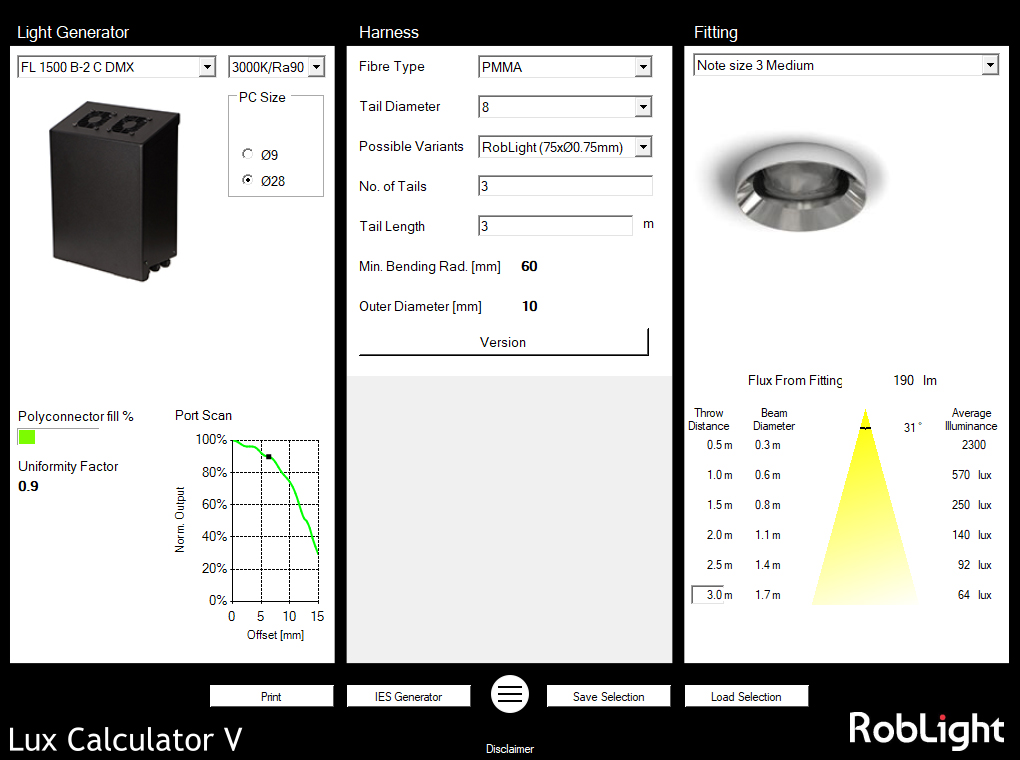1020x760 pixels.
Task: Click the Version button
Action: (503, 342)
